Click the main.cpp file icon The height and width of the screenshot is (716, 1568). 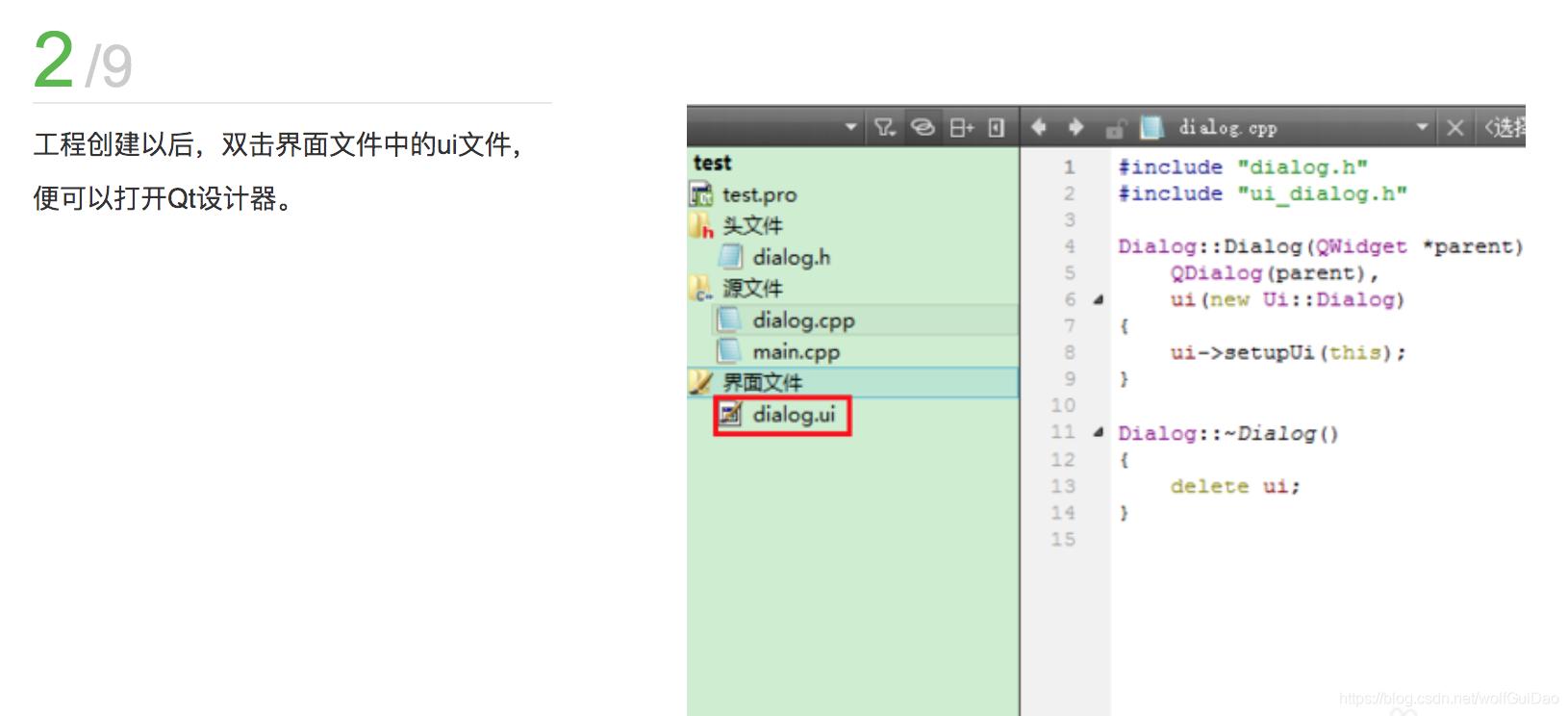click(730, 351)
